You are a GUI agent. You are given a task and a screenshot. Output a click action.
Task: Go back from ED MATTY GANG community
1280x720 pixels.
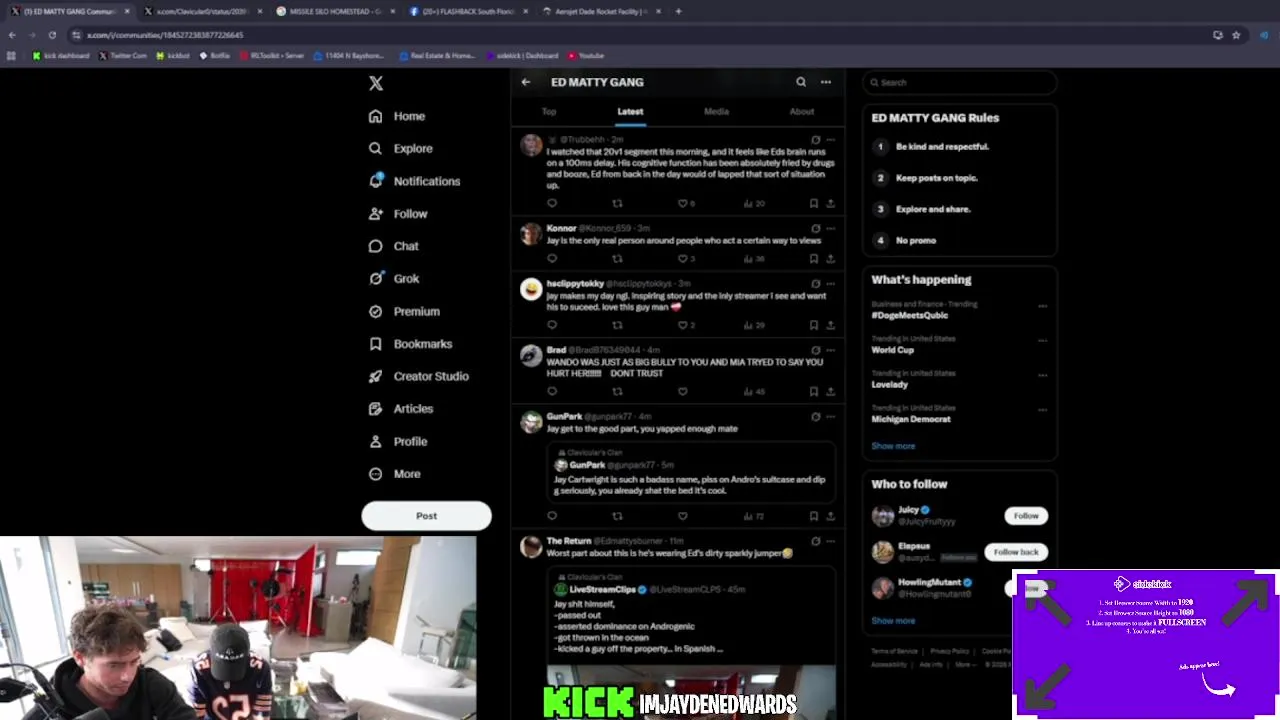click(x=526, y=82)
